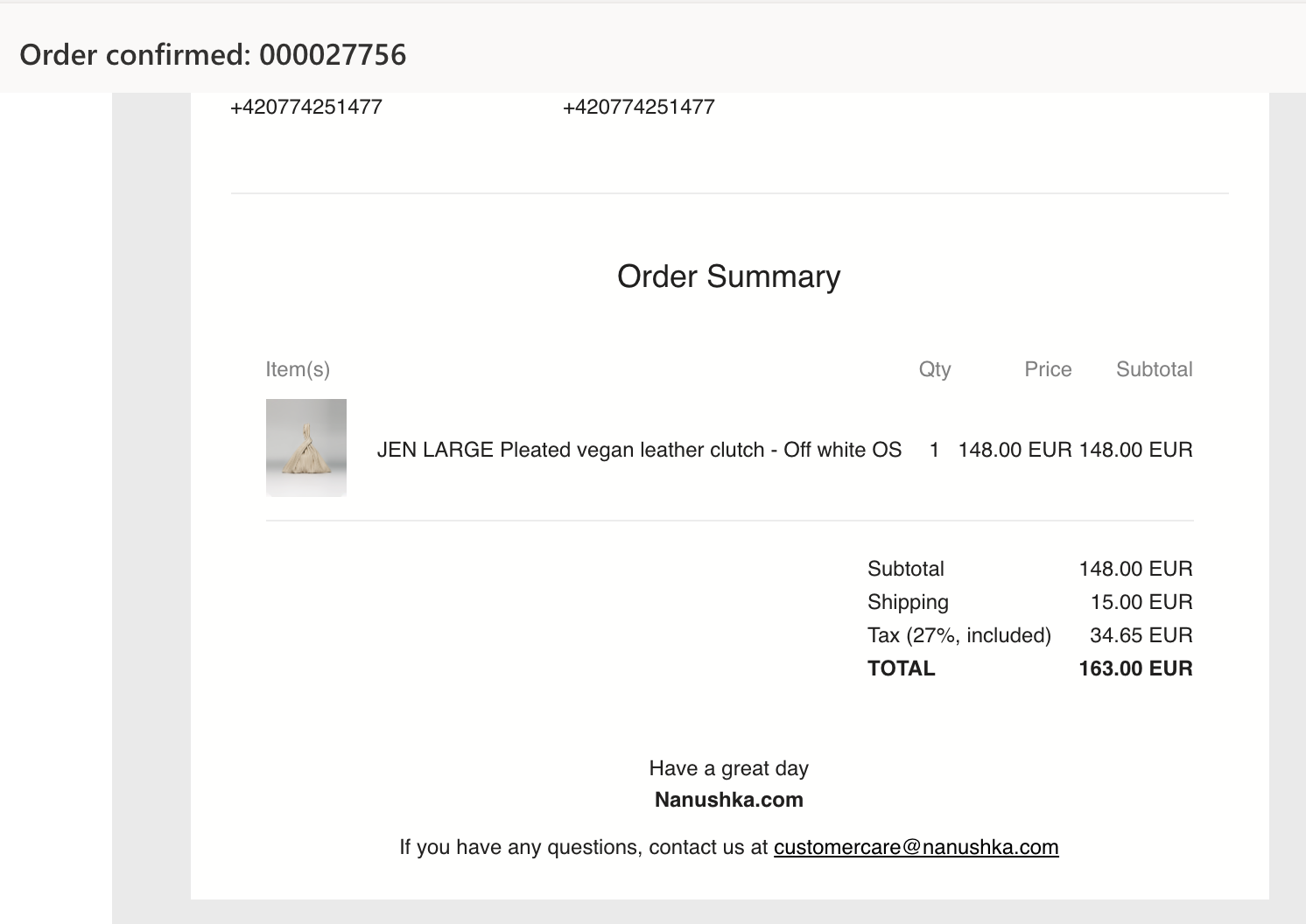This screenshot has width=1306, height=924.
Task: Click the email subject 'Order confirmed: 000027756'
Action: (213, 55)
